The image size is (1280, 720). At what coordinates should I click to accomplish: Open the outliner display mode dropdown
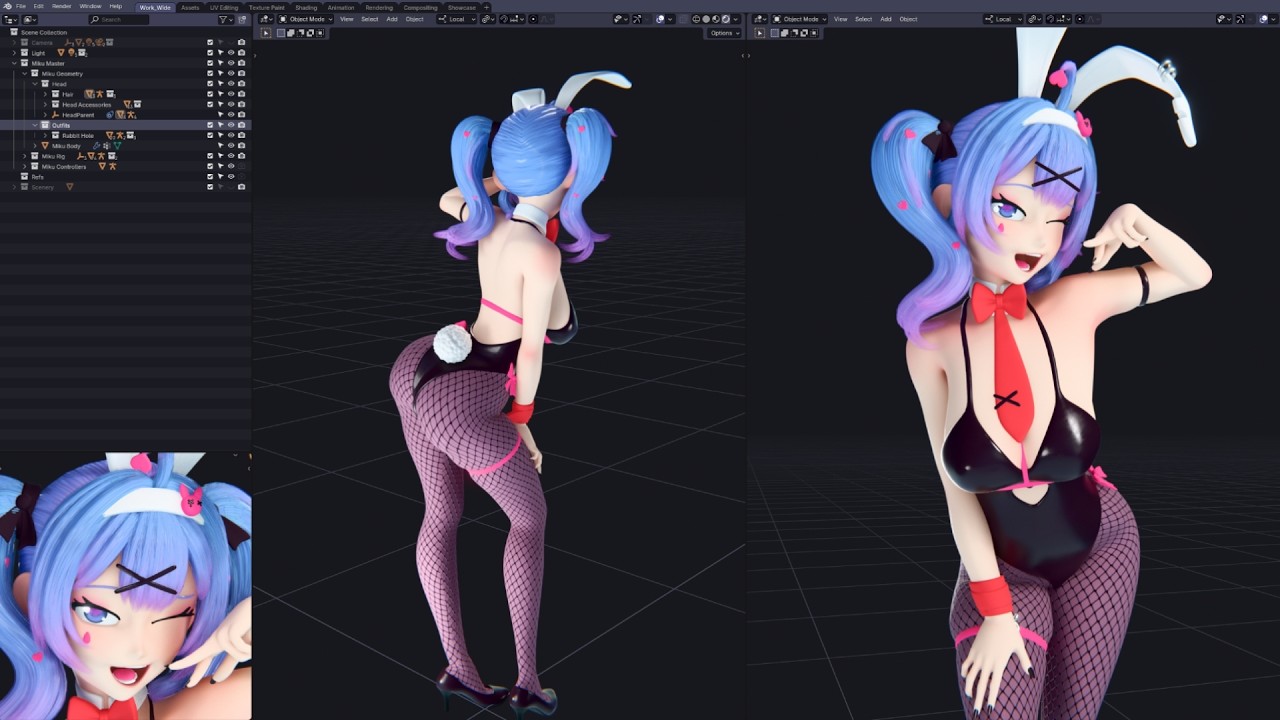[x=30, y=19]
